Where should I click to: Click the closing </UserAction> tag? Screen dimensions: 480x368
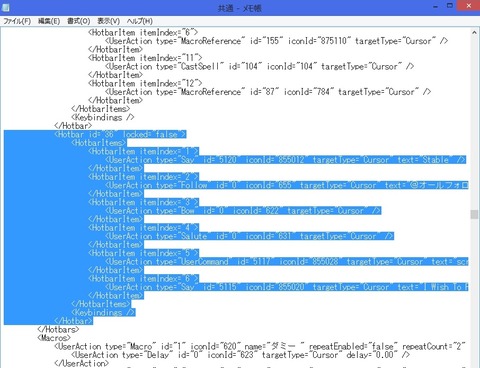82,363
